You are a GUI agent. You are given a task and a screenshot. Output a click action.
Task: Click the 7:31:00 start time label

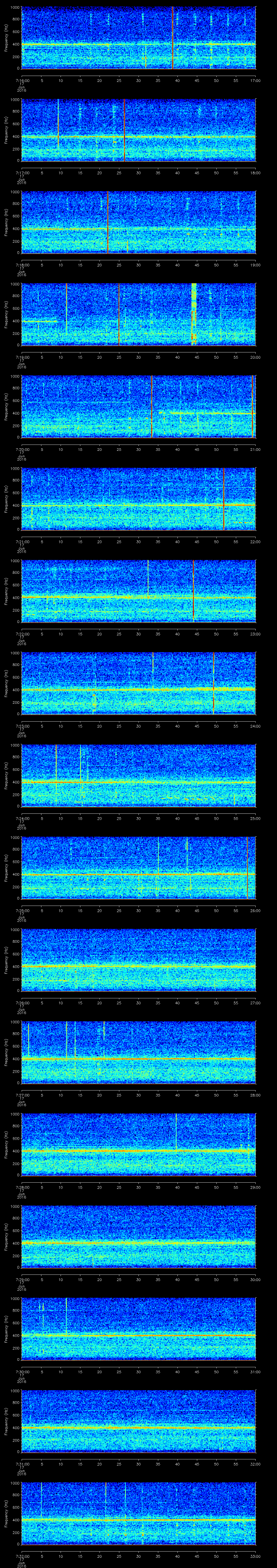22,1464
